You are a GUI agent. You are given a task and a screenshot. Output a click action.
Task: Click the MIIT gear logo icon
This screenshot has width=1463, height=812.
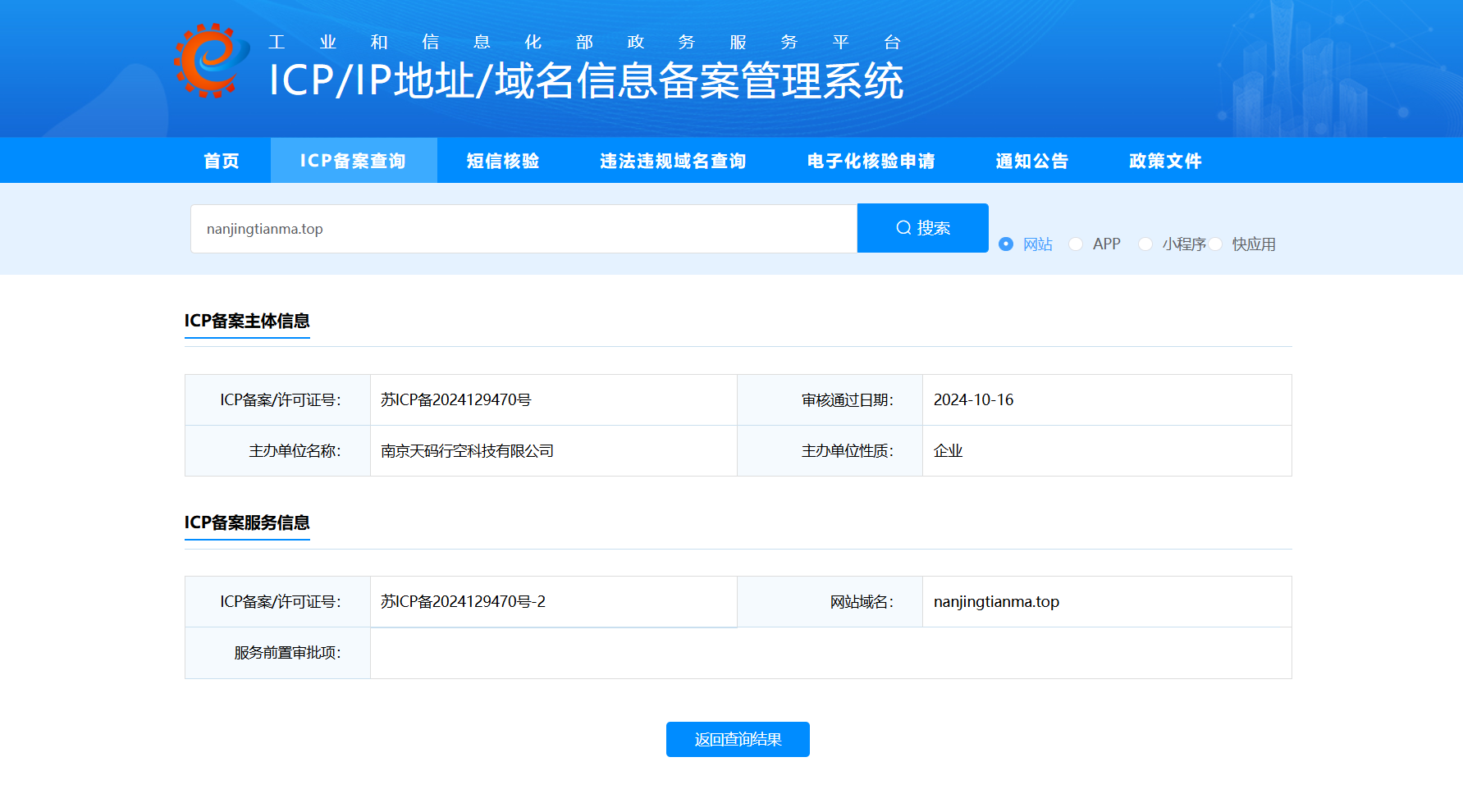212,61
